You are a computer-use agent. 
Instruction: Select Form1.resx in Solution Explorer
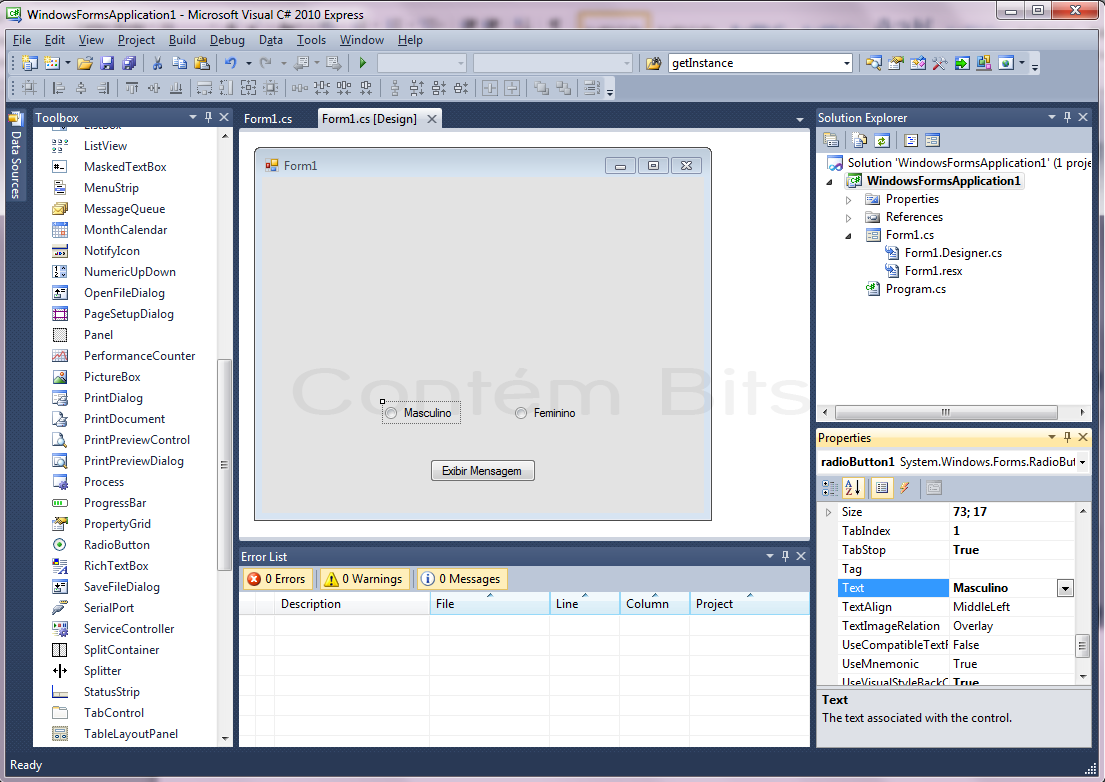933,271
